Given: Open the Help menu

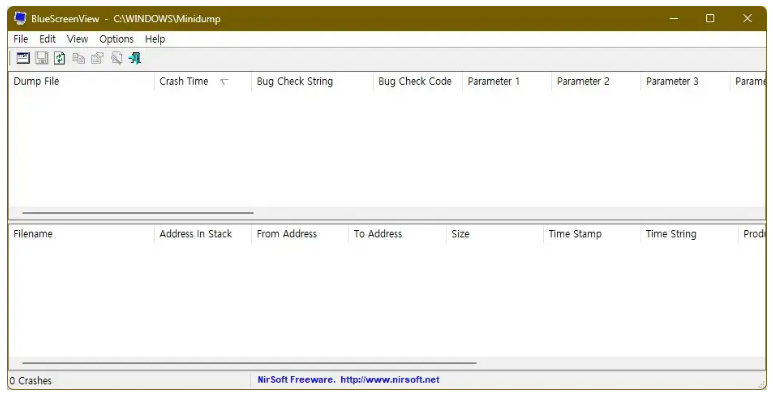Looking at the screenshot, I should pyautogui.click(x=155, y=39).
